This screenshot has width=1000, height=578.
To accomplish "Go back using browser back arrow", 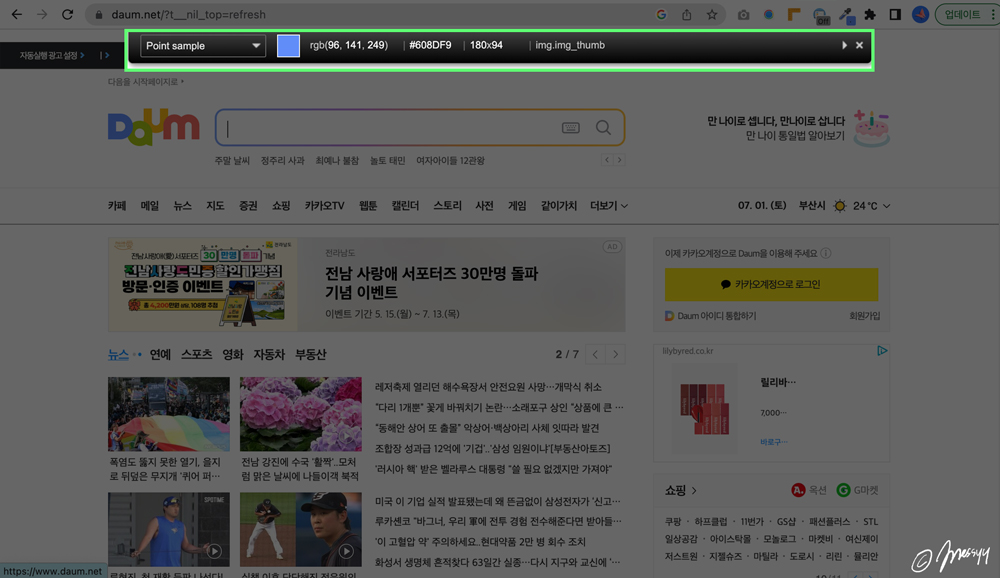I will tap(17, 14).
